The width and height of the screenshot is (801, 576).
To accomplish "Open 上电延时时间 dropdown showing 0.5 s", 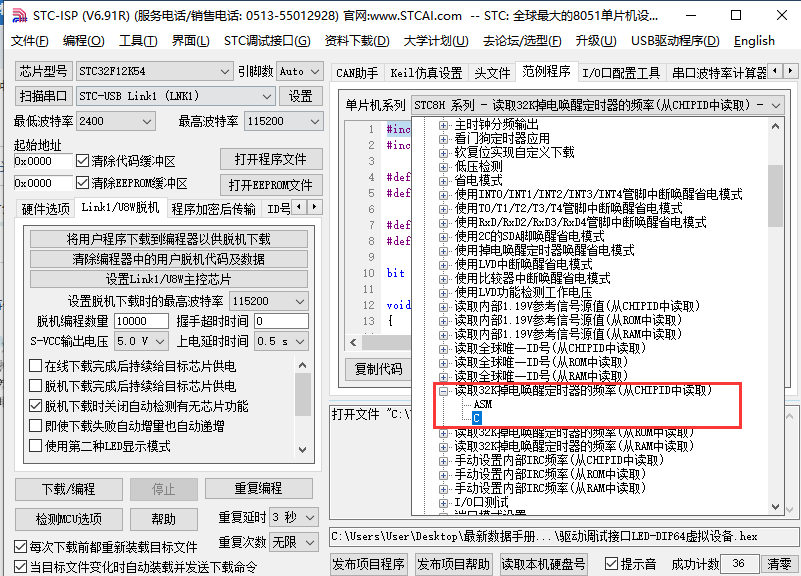I will pyautogui.click(x=281, y=341).
